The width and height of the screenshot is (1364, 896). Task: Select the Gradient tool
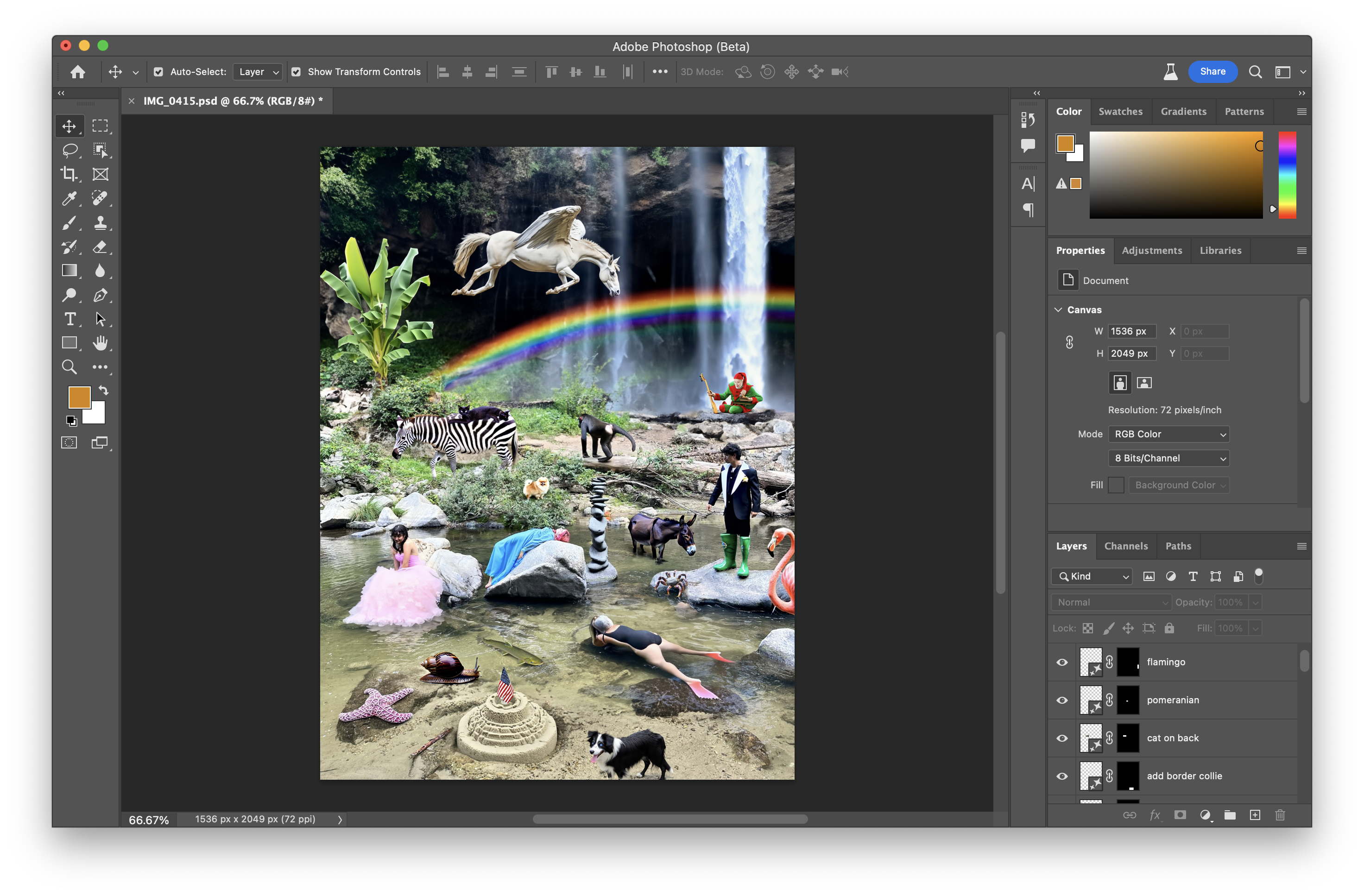click(69, 271)
